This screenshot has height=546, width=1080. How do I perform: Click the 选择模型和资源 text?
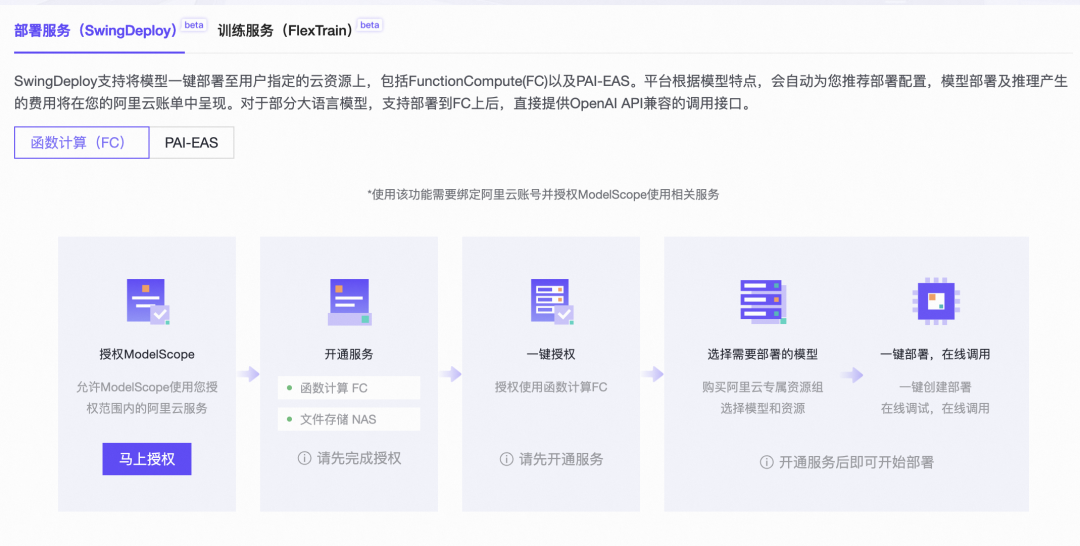762,408
